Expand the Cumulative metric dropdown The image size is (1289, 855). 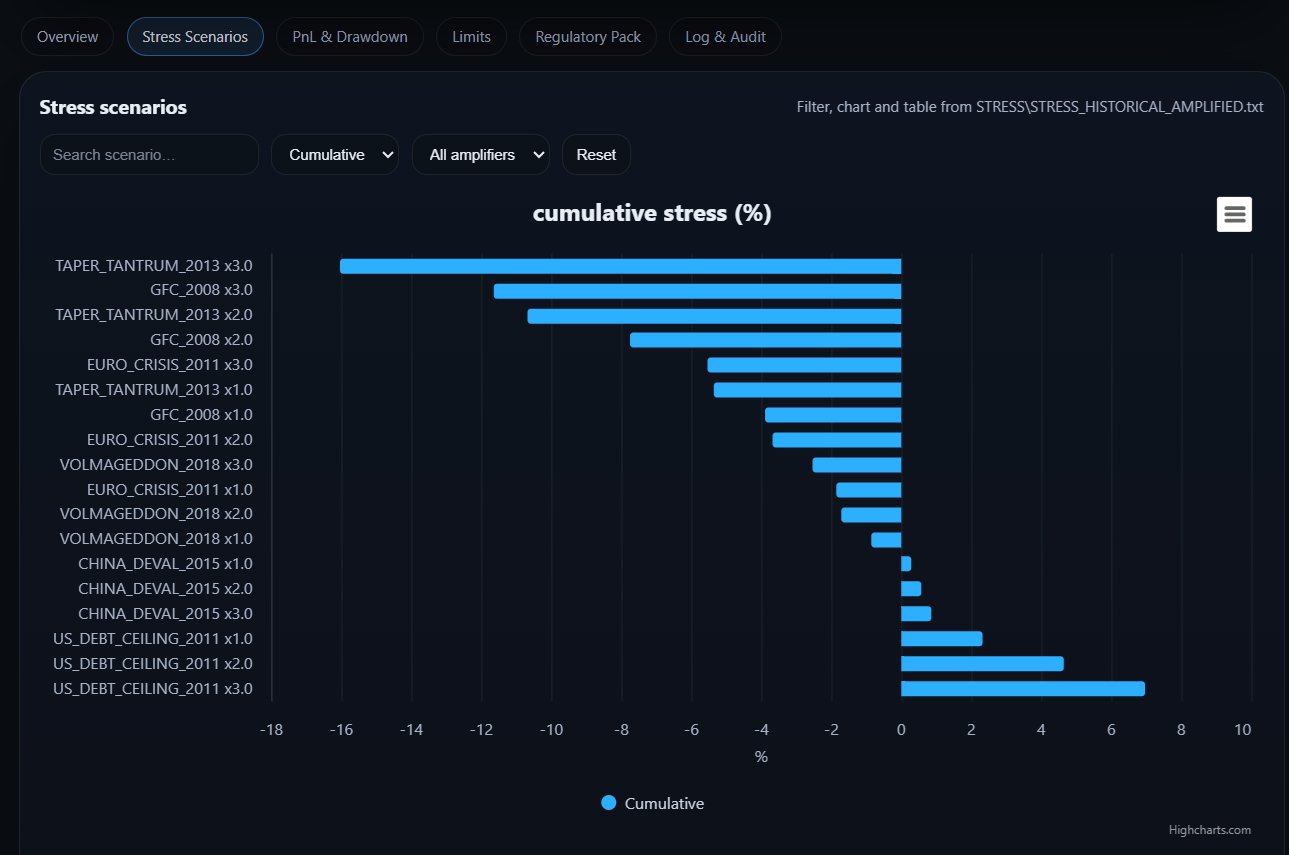click(x=334, y=155)
